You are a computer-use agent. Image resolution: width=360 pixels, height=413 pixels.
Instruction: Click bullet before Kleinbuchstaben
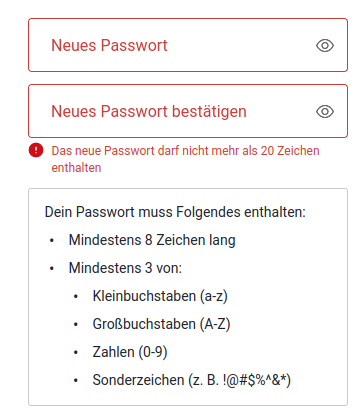76,296
